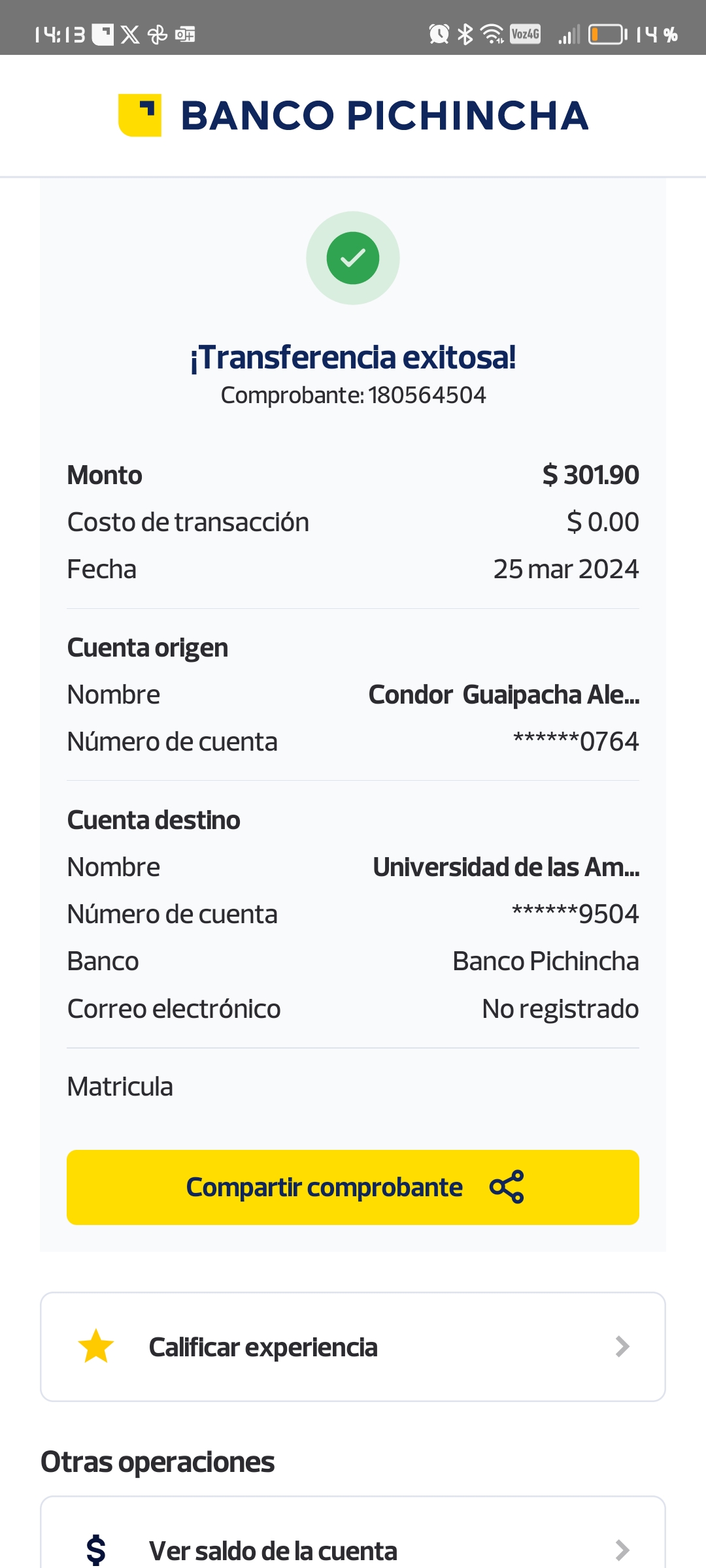Tap the truncated origin name Condor Guaipacha
Screen dimensions: 706x1568
[x=503, y=694]
